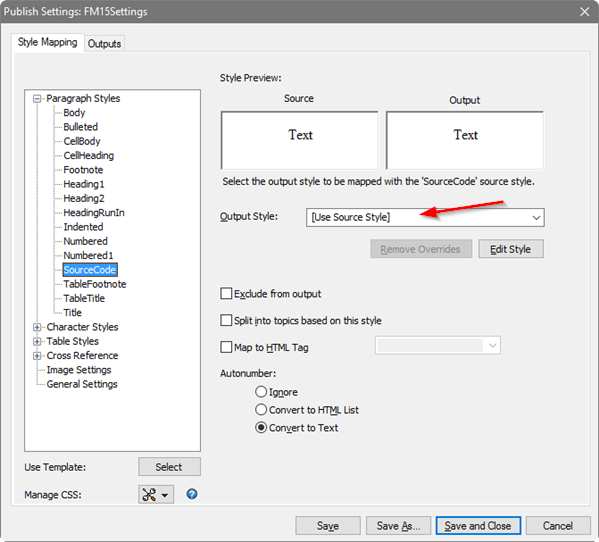Viewport: 599px width, 542px height.
Task: Check Split into topics based on this style
Action: (226, 320)
